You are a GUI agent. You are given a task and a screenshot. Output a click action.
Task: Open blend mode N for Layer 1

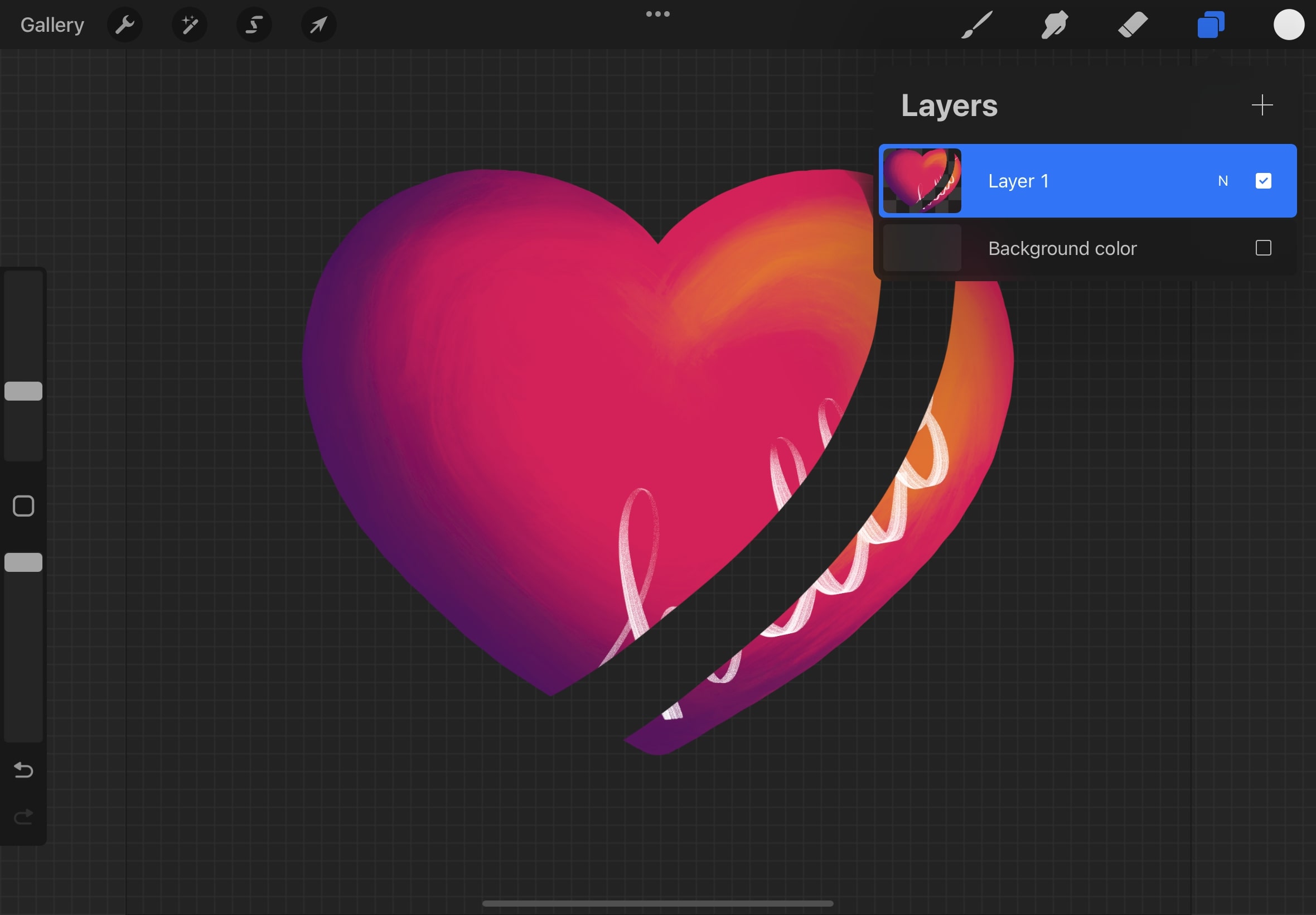pos(1223,181)
